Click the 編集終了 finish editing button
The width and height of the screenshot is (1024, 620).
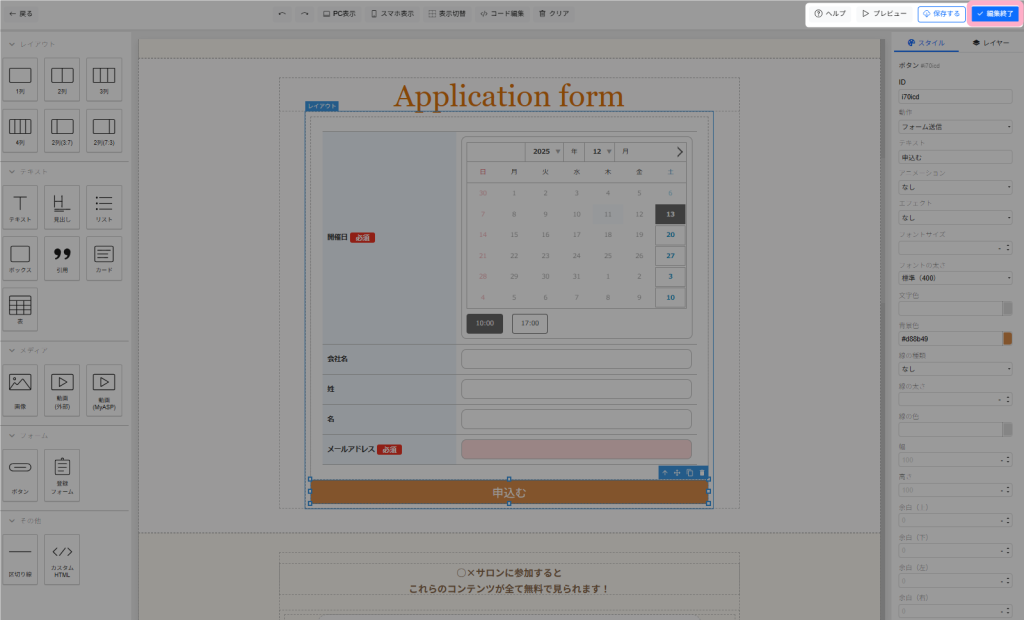[995, 14]
